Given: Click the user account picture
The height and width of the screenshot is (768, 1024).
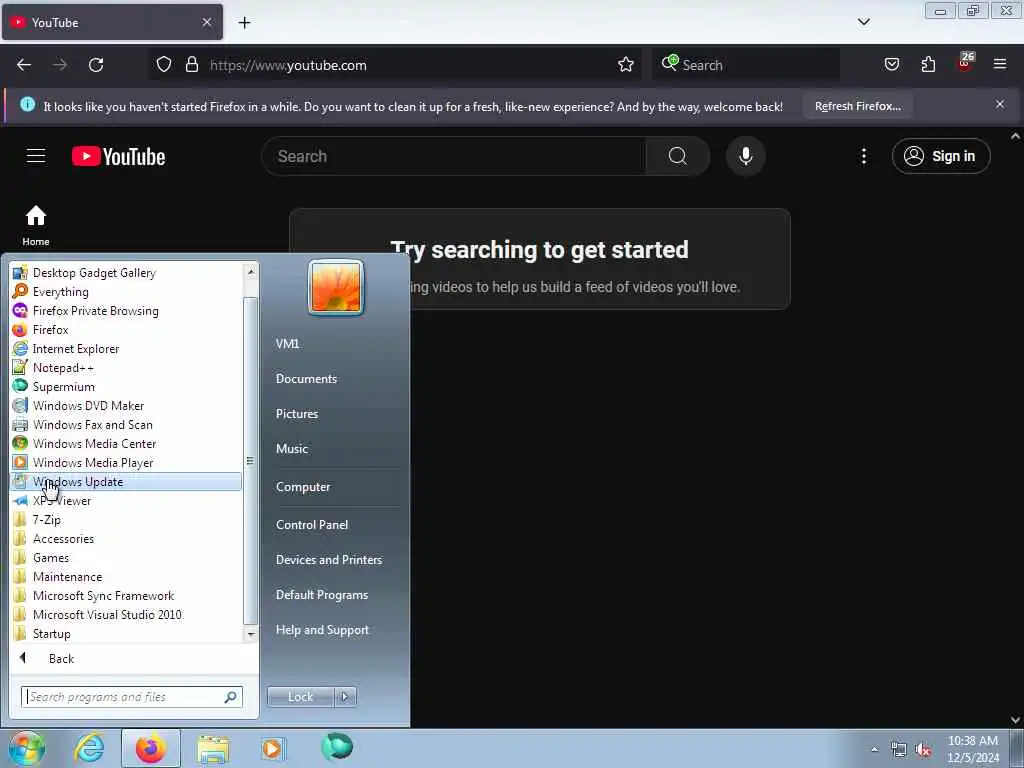Looking at the screenshot, I should pos(336,287).
